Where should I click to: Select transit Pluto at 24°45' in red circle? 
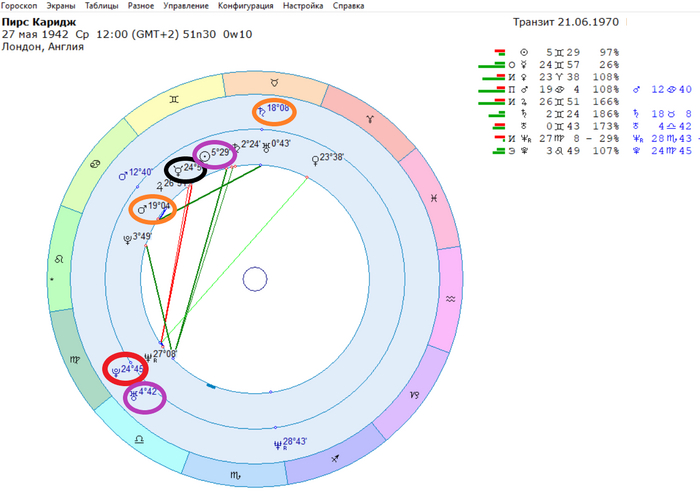(x=131, y=369)
